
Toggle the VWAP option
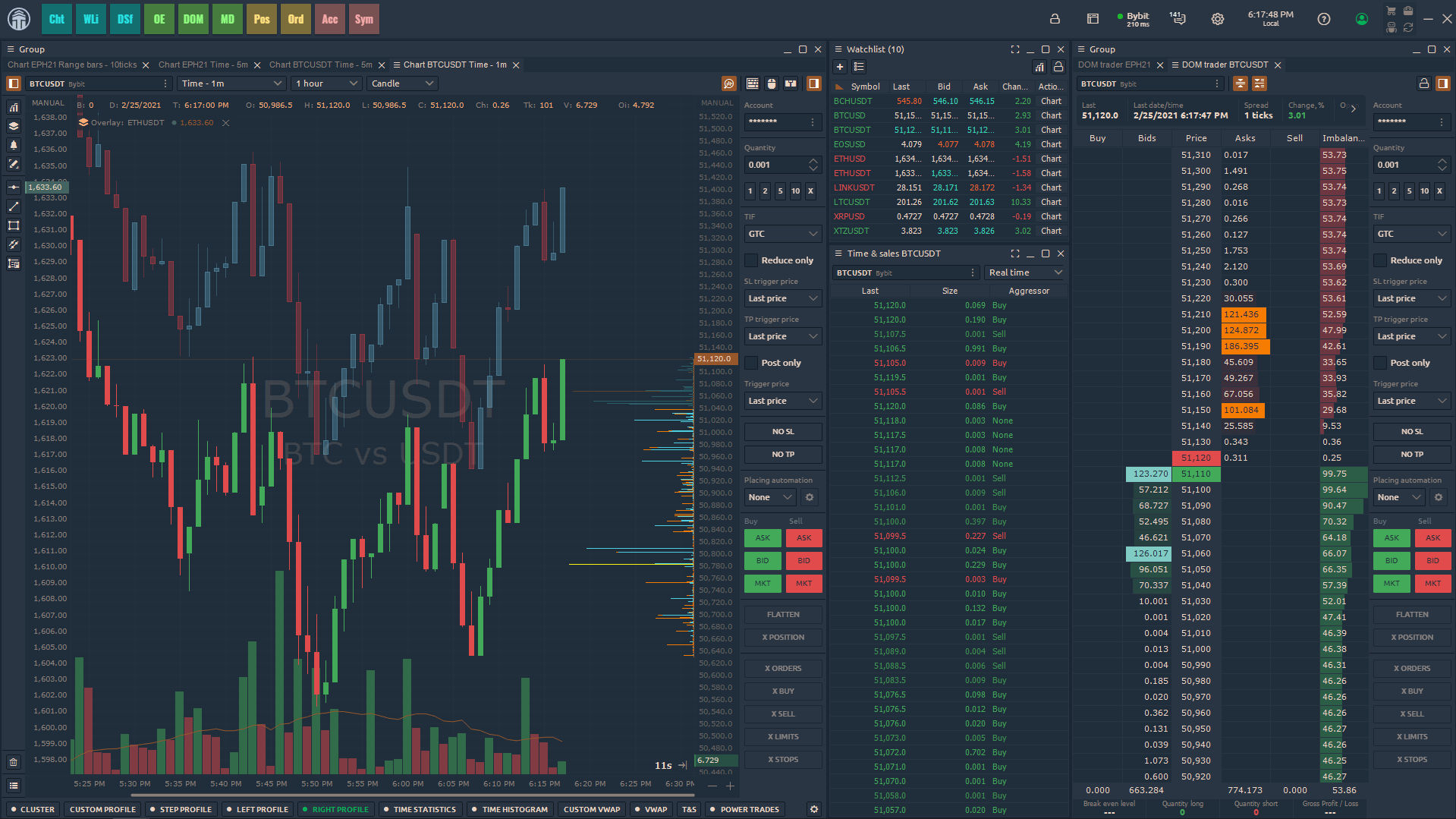(x=651, y=809)
